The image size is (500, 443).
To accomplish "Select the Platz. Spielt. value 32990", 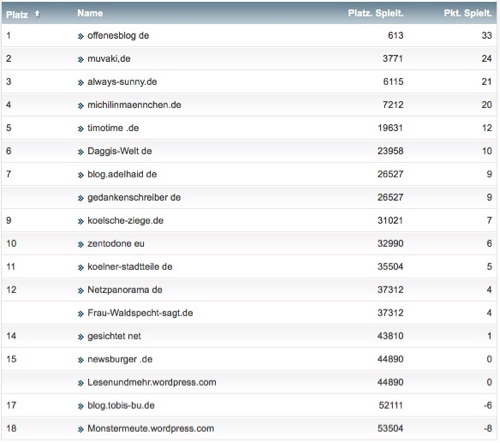I will pyautogui.click(x=390, y=244).
